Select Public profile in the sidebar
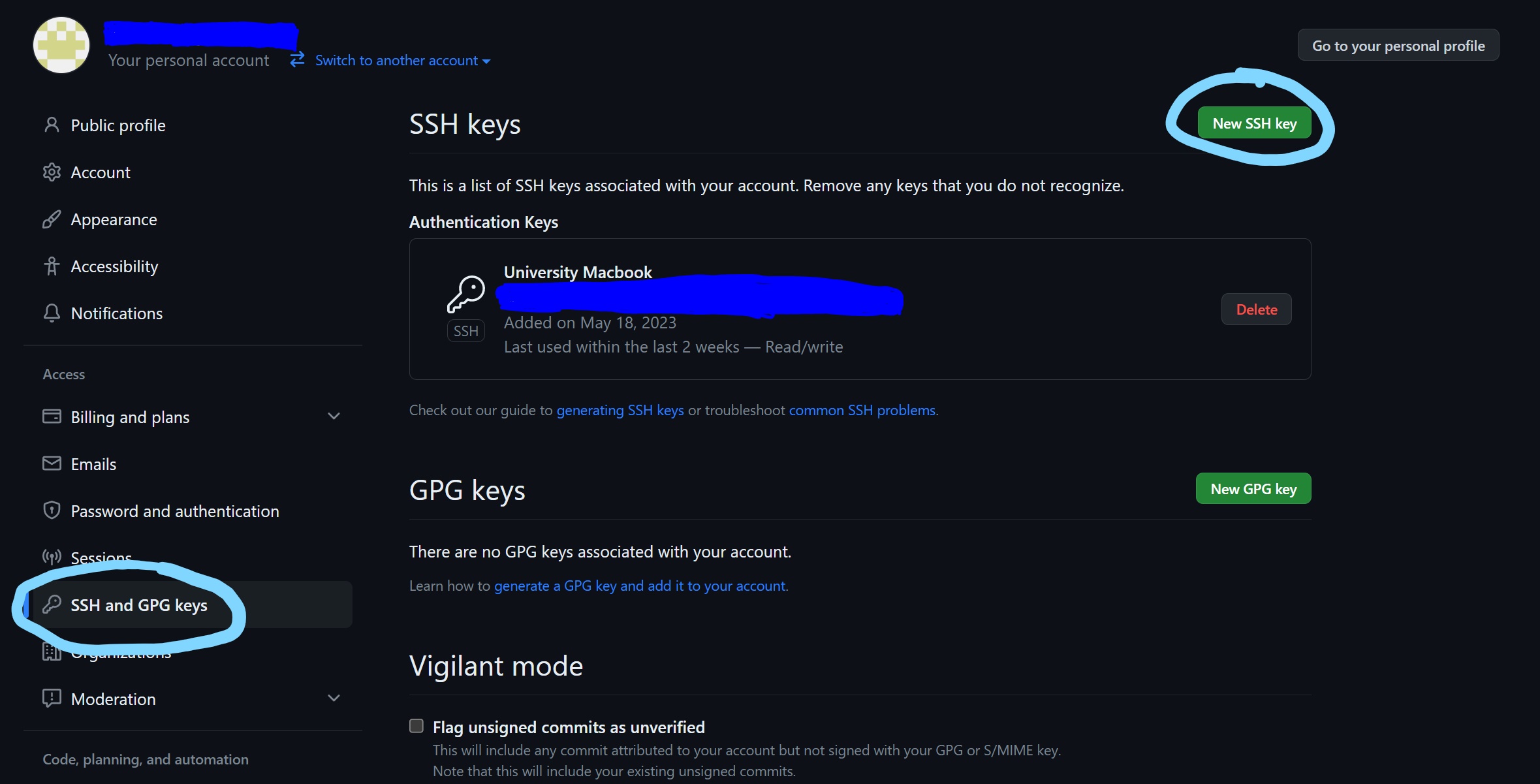1540x784 pixels. pos(118,125)
